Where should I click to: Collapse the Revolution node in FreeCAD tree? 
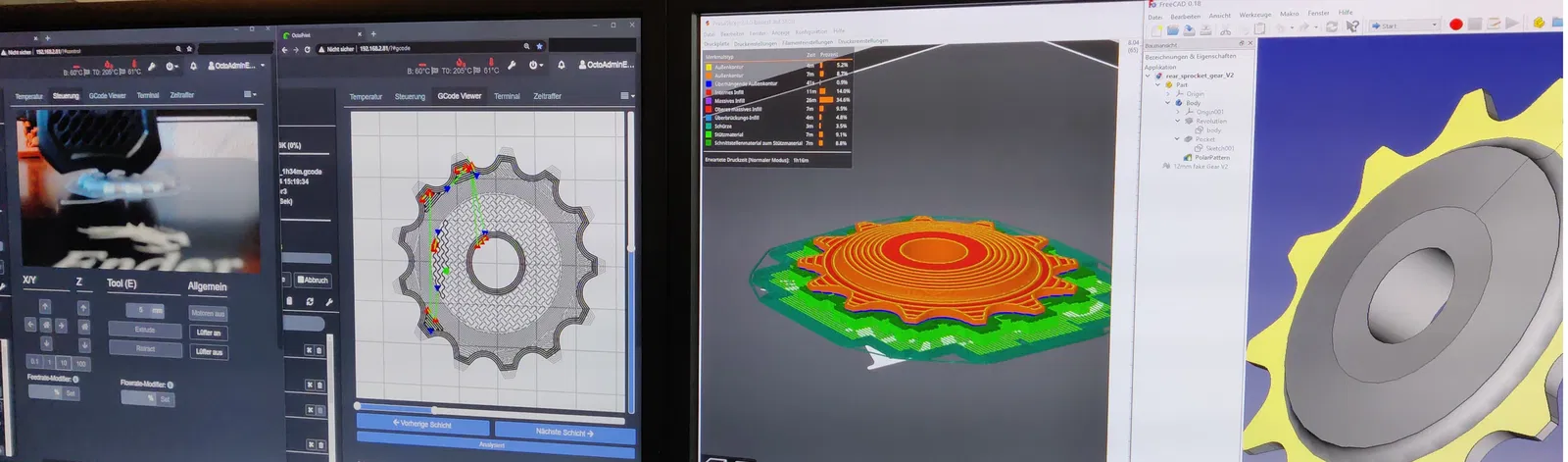1177,121
